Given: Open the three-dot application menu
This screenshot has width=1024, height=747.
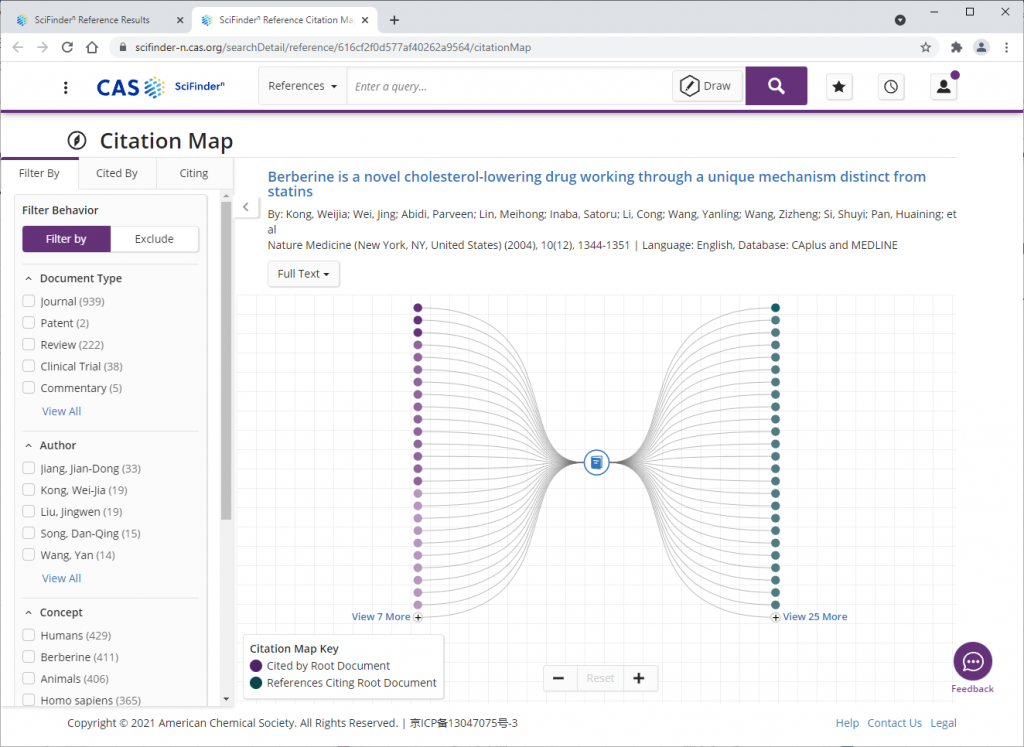Looking at the screenshot, I should click(x=65, y=87).
